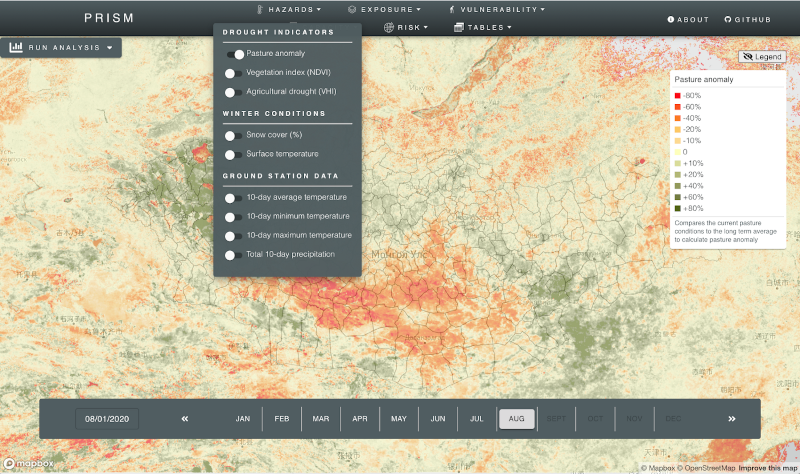The width and height of the screenshot is (800, 474).
Task: Go to next year with double-right arrow
Action: click(x=732, y=418)
